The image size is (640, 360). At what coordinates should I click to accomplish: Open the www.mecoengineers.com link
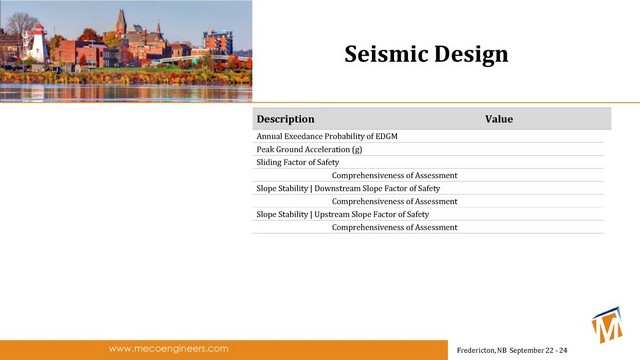pos(169,349)
